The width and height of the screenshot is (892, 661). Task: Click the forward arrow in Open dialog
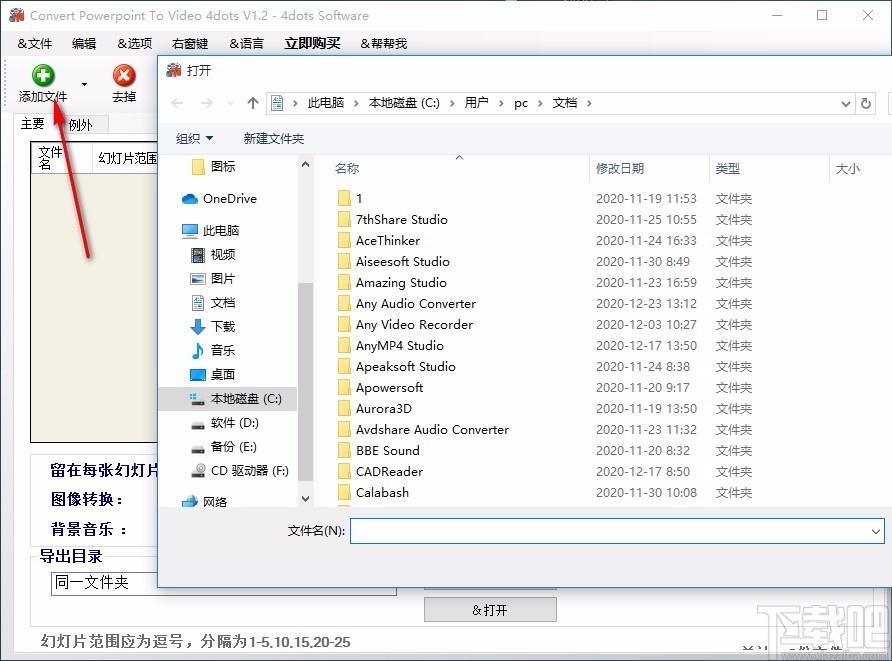tap(207, 103)
